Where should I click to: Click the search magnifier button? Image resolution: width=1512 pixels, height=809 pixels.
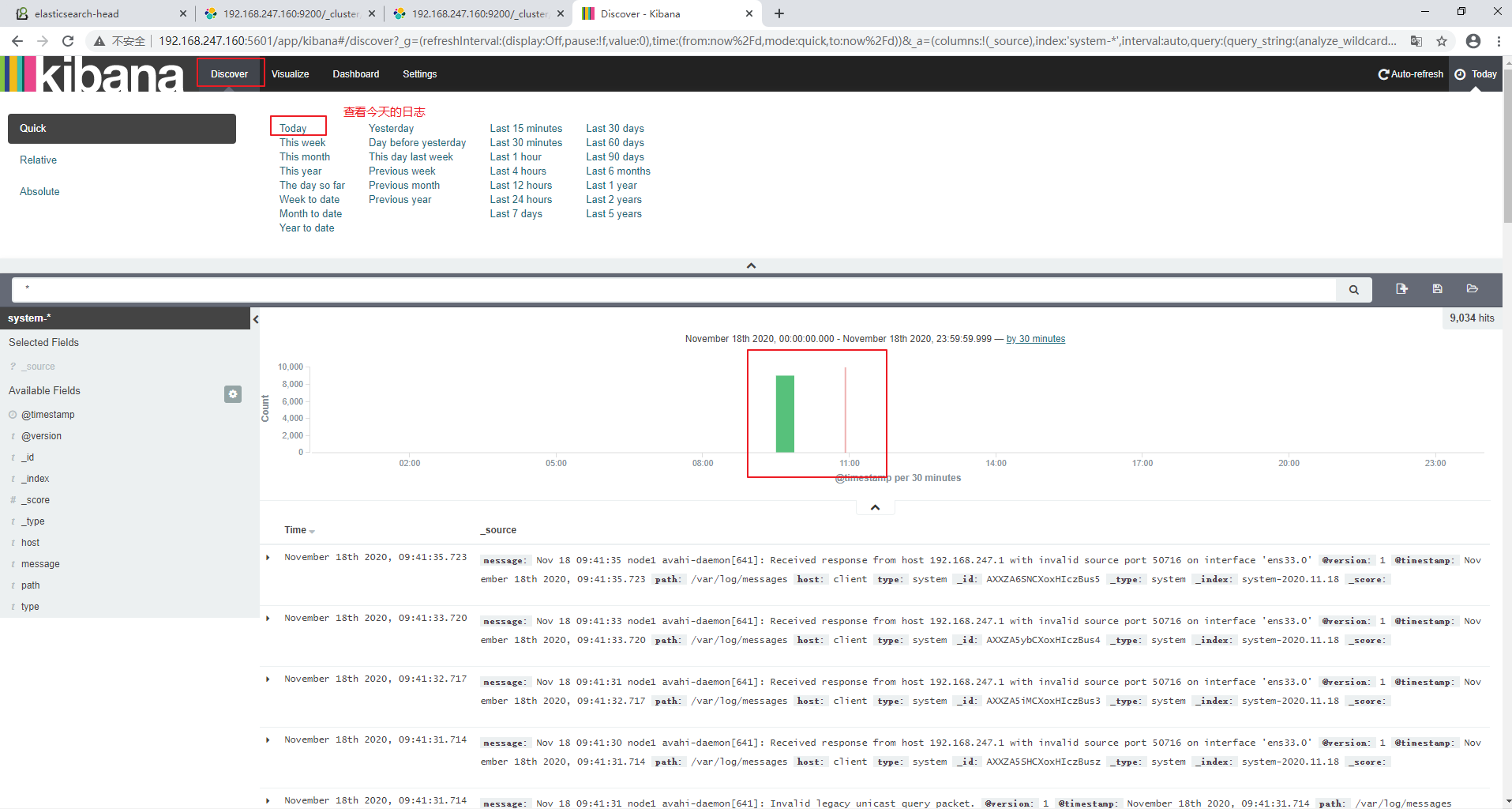1353,290
